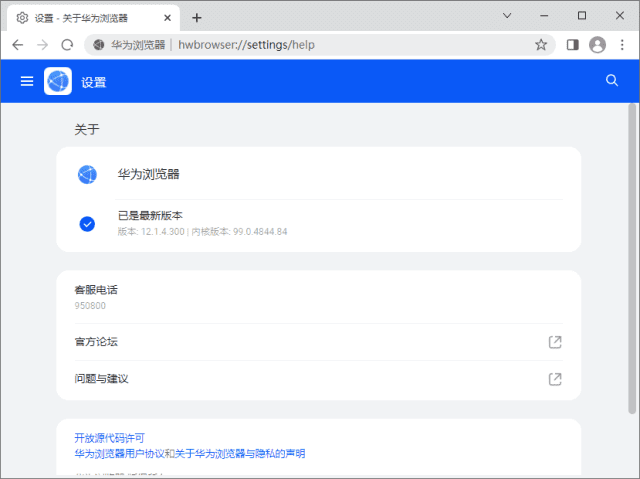640x479 pixels.
Task: Open settings search magnifier icon
Action: 612,81
